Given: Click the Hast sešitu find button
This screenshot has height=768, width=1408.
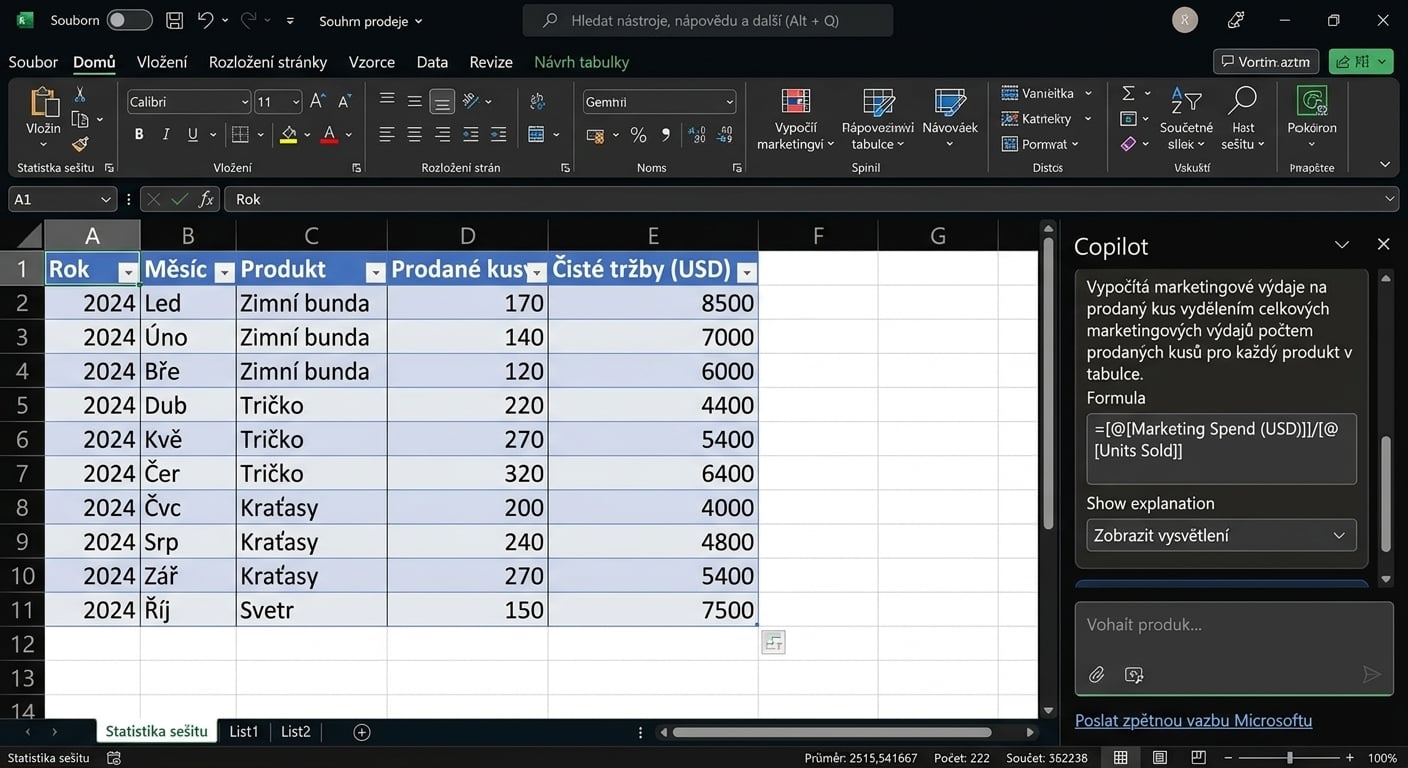Looking at the screenshot, I should pos(1243,119).
